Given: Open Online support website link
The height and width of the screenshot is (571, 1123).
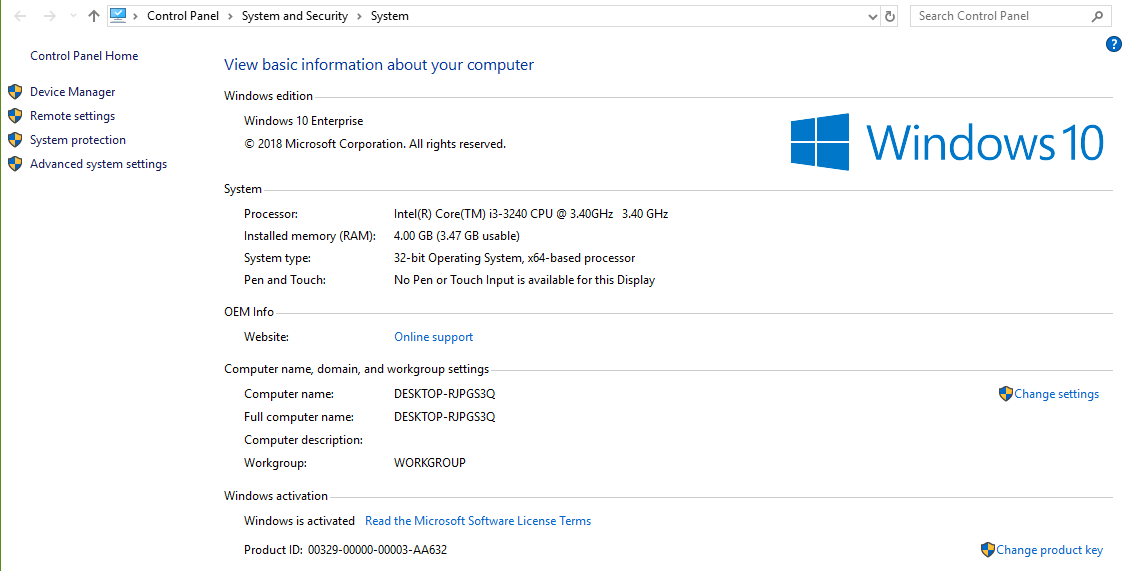Looking at the screenshot, I should 433,337.
